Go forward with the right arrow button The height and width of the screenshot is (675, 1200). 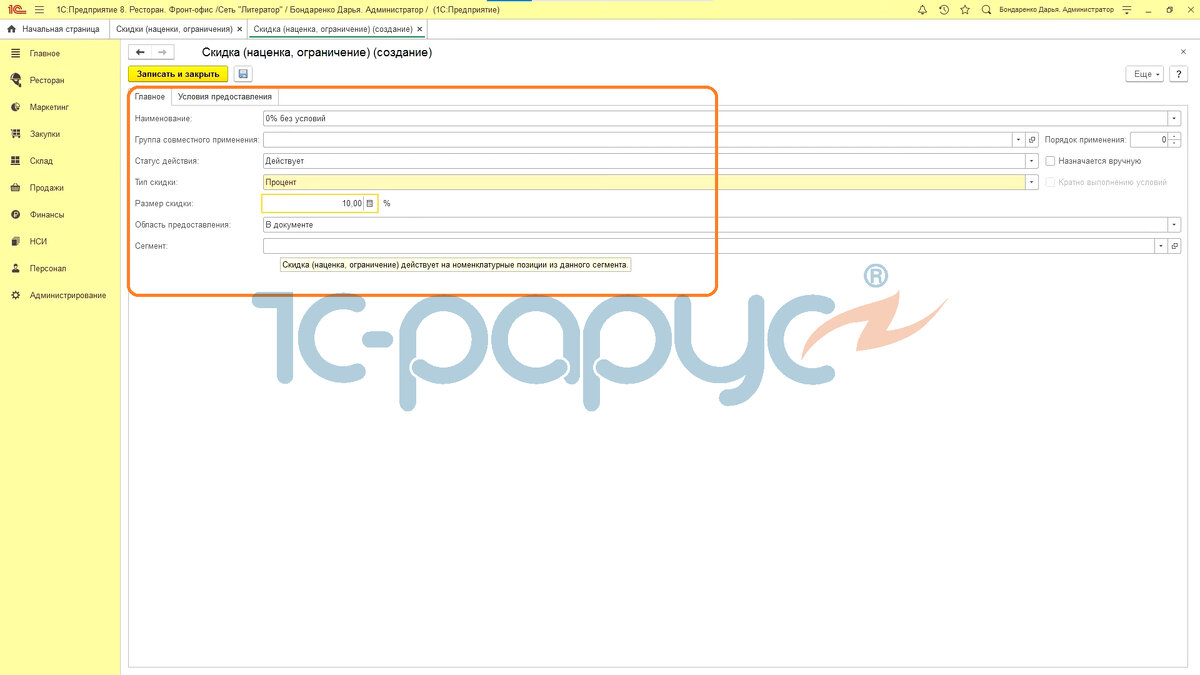click(163, 52)
